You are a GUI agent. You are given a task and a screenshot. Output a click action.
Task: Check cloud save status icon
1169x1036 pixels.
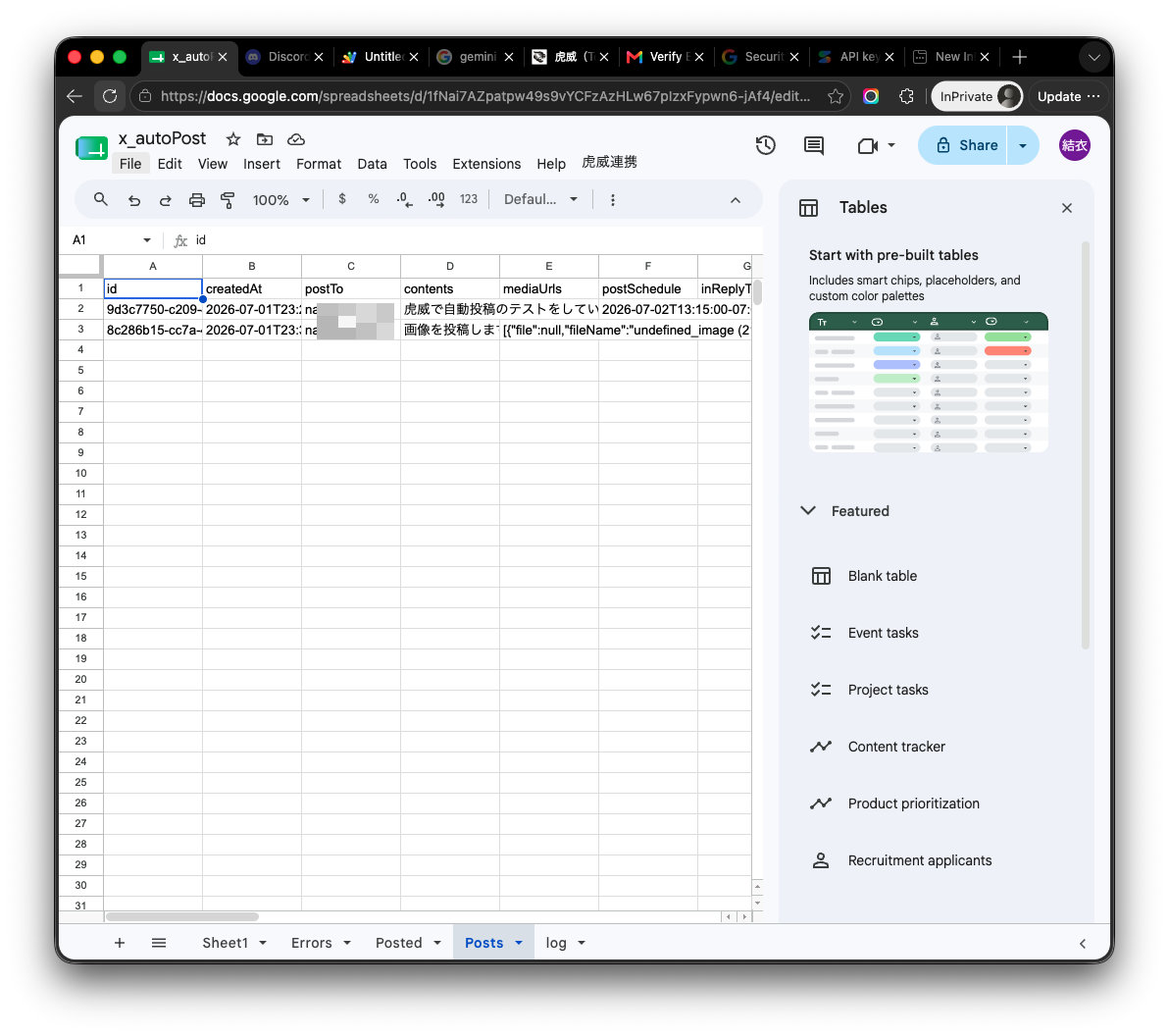(296, 139)
